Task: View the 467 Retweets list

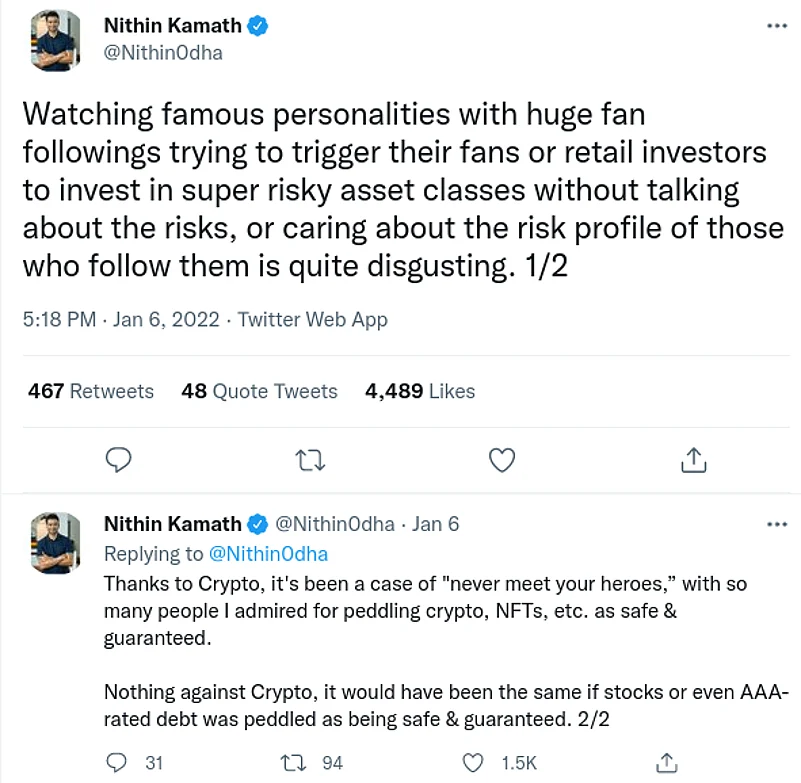Action: 91,391
